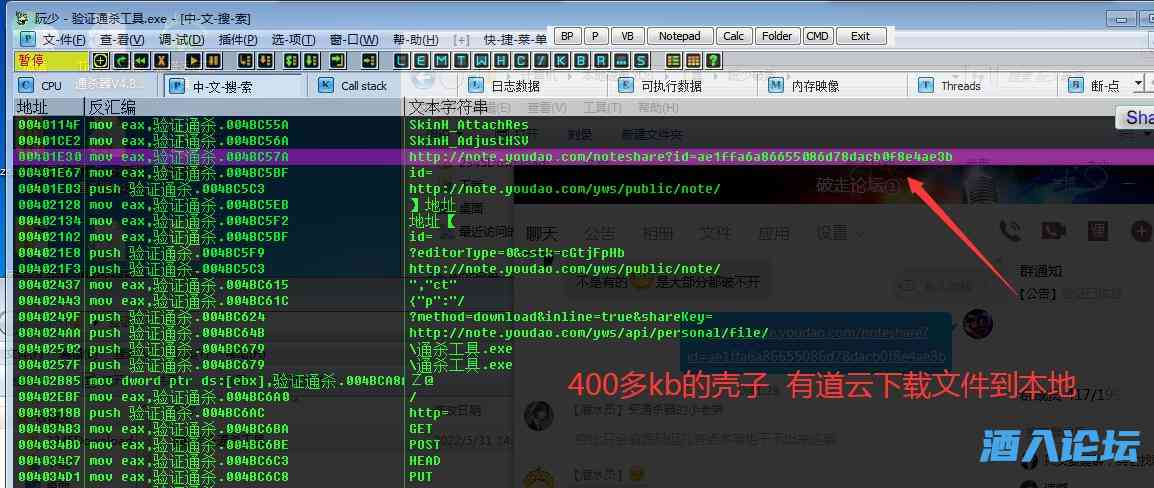Click the Execute till return icon
The height and width of the screenshot is (488, 1154).
pos(337,60)
